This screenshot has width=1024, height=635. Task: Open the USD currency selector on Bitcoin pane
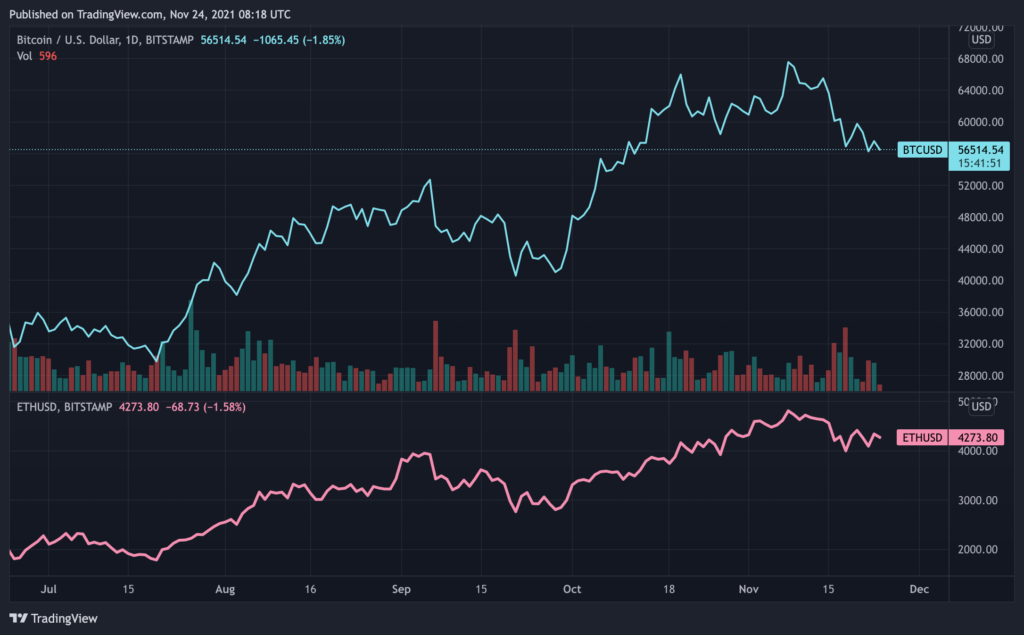click(981, 40)
